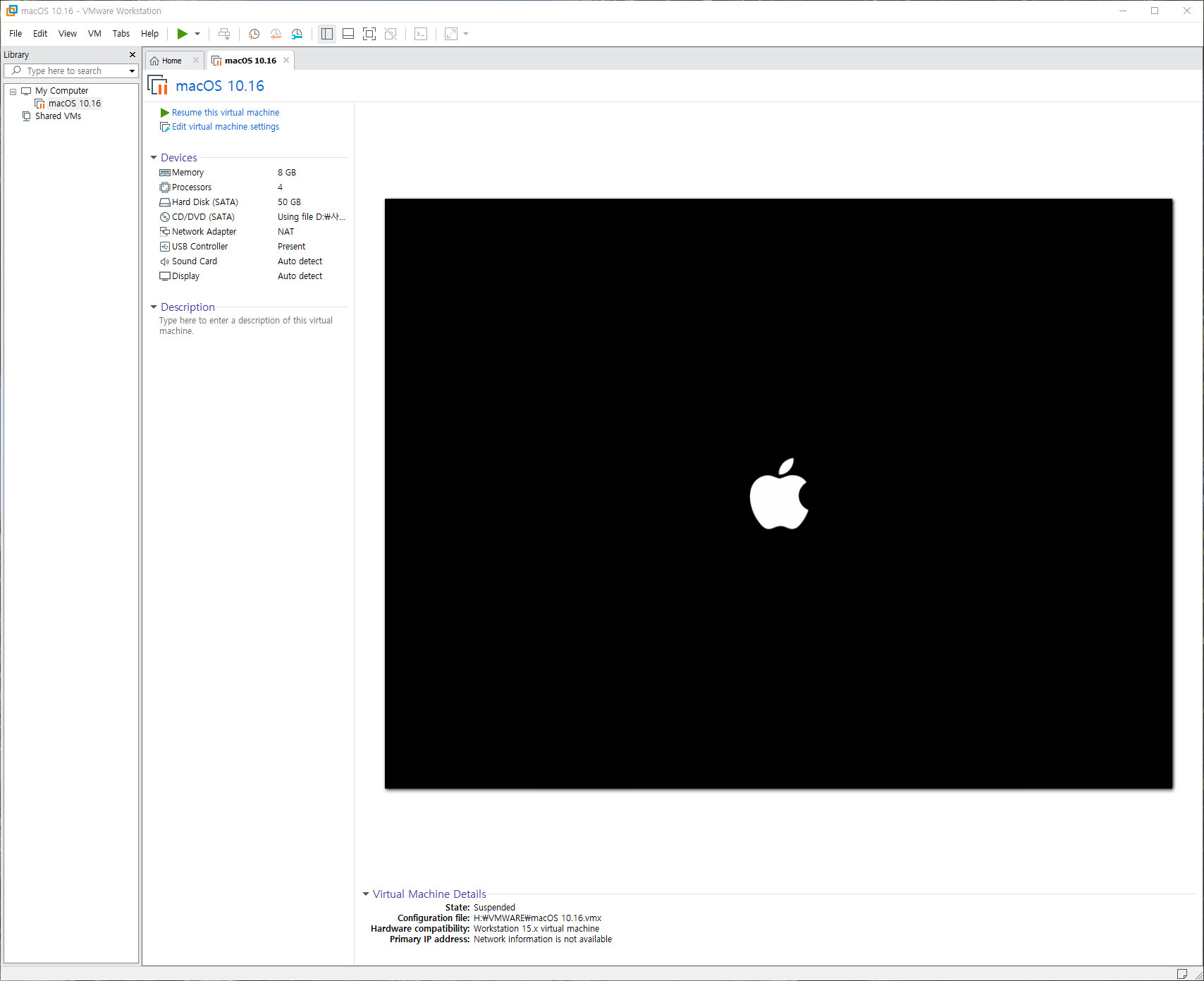Toggle the thumbnail bar view icon
The width and height of the screenshot is (1204, 981).
tap(348, 34)
